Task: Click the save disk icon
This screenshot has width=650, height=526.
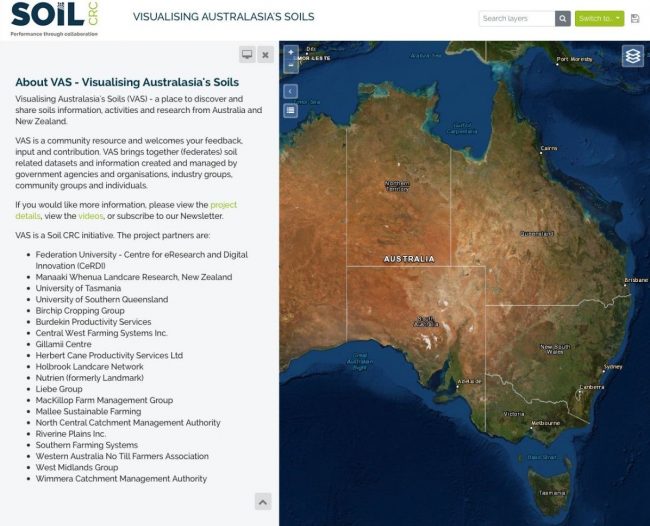Action: 635,18
